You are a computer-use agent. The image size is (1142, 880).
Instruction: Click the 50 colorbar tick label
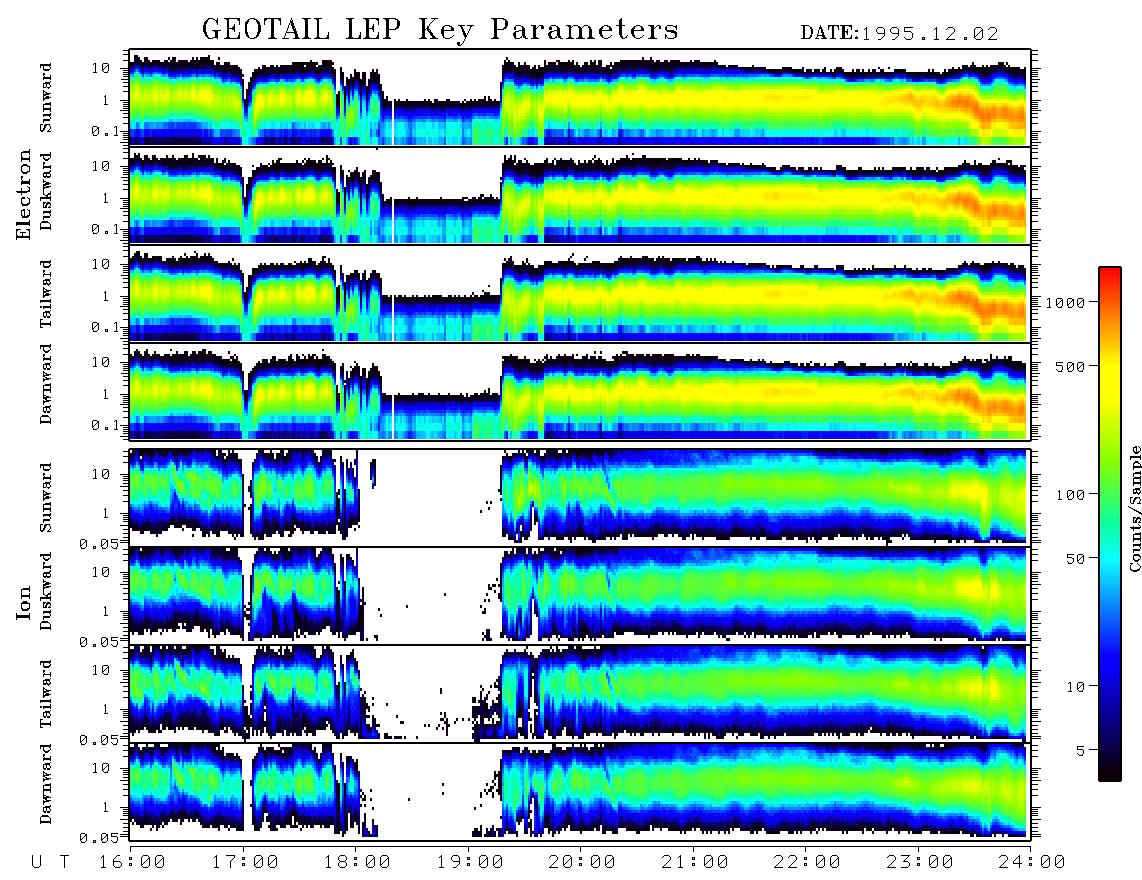coord(1075,559)
